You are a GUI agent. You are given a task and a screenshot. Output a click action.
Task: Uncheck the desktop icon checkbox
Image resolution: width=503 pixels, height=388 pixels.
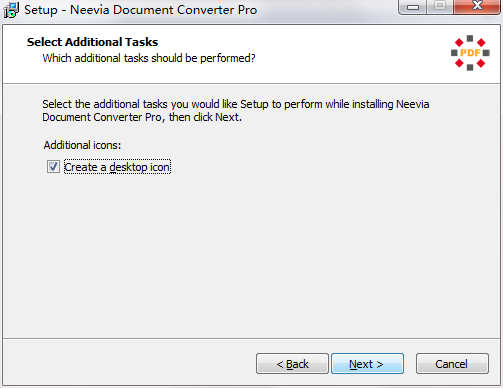(x=53, y=167)
